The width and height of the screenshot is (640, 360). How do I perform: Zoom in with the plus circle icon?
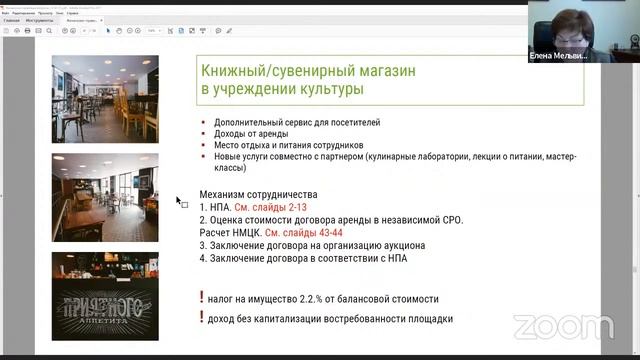click(x=138, y=31)
